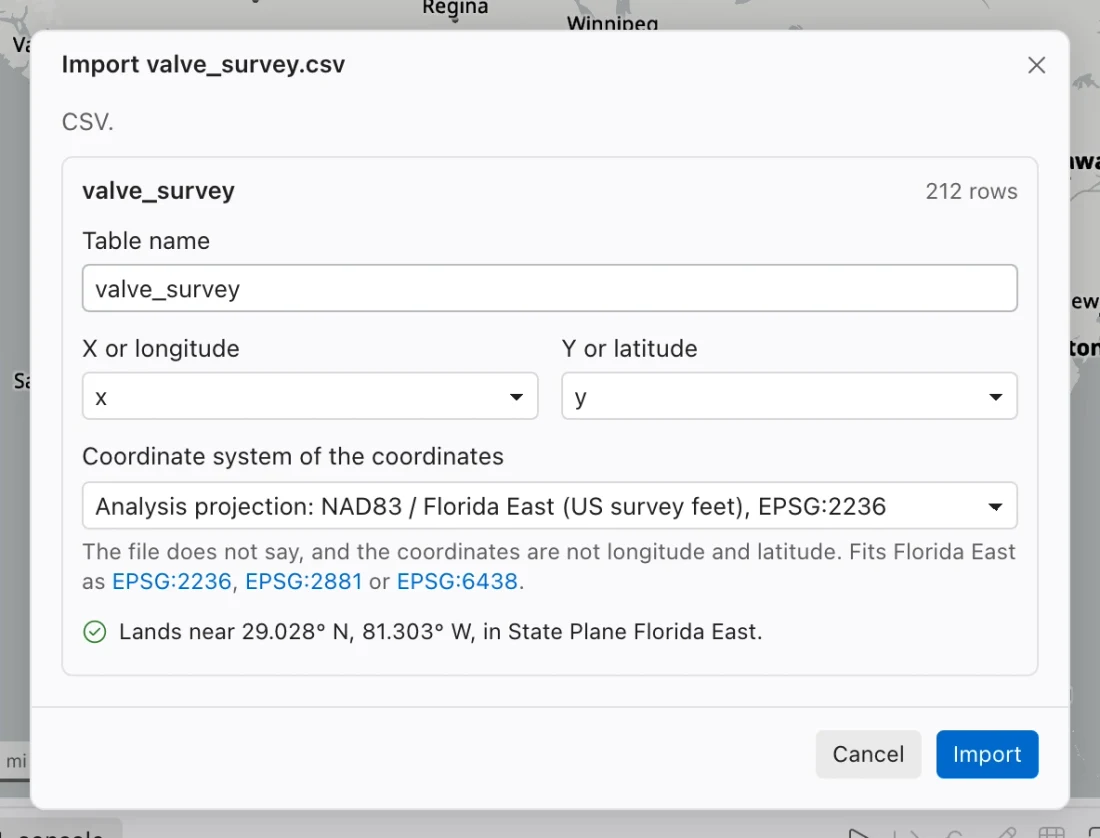Follow the EPSG:2236 link
Screen dimensions: 1100x838
click(172, 581)
